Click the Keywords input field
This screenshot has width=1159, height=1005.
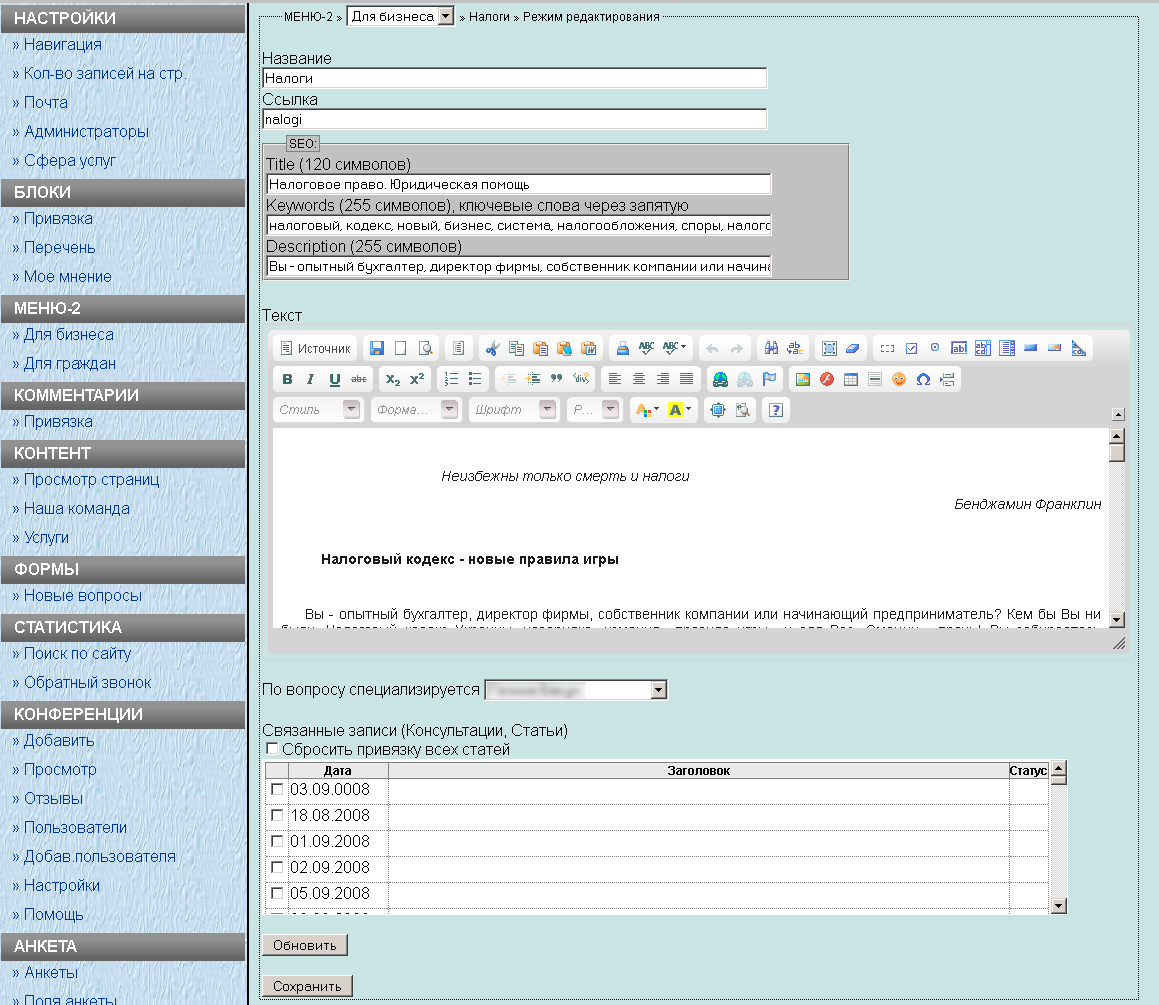(x=519, y=225)
